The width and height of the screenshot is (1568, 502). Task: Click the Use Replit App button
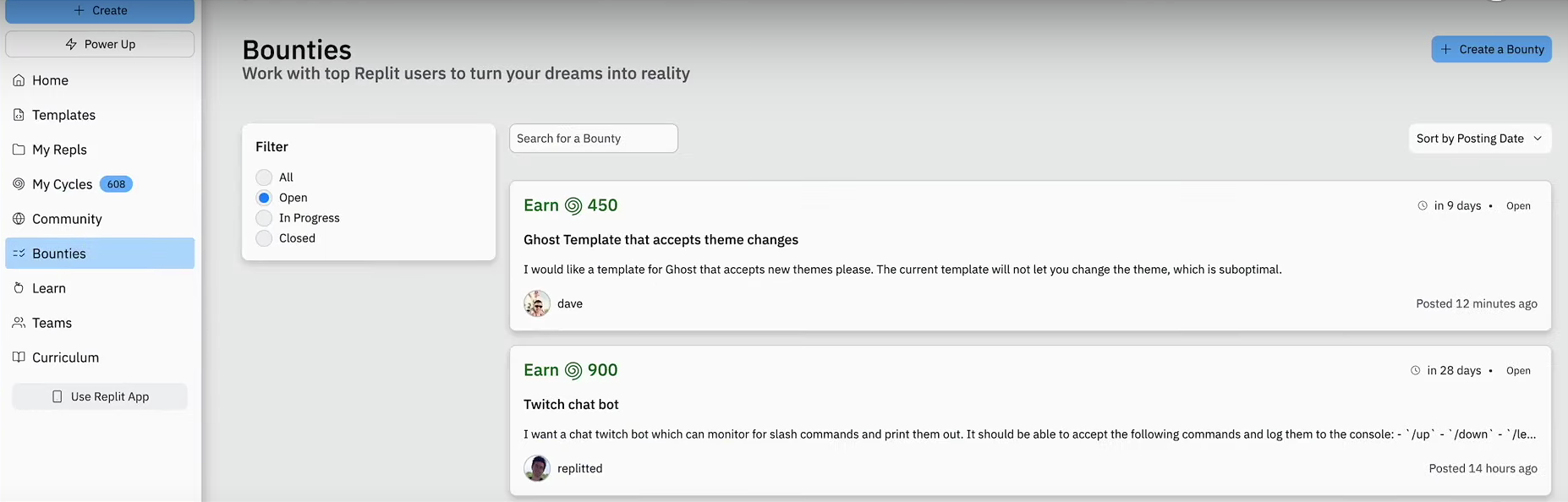coord(100,396)
